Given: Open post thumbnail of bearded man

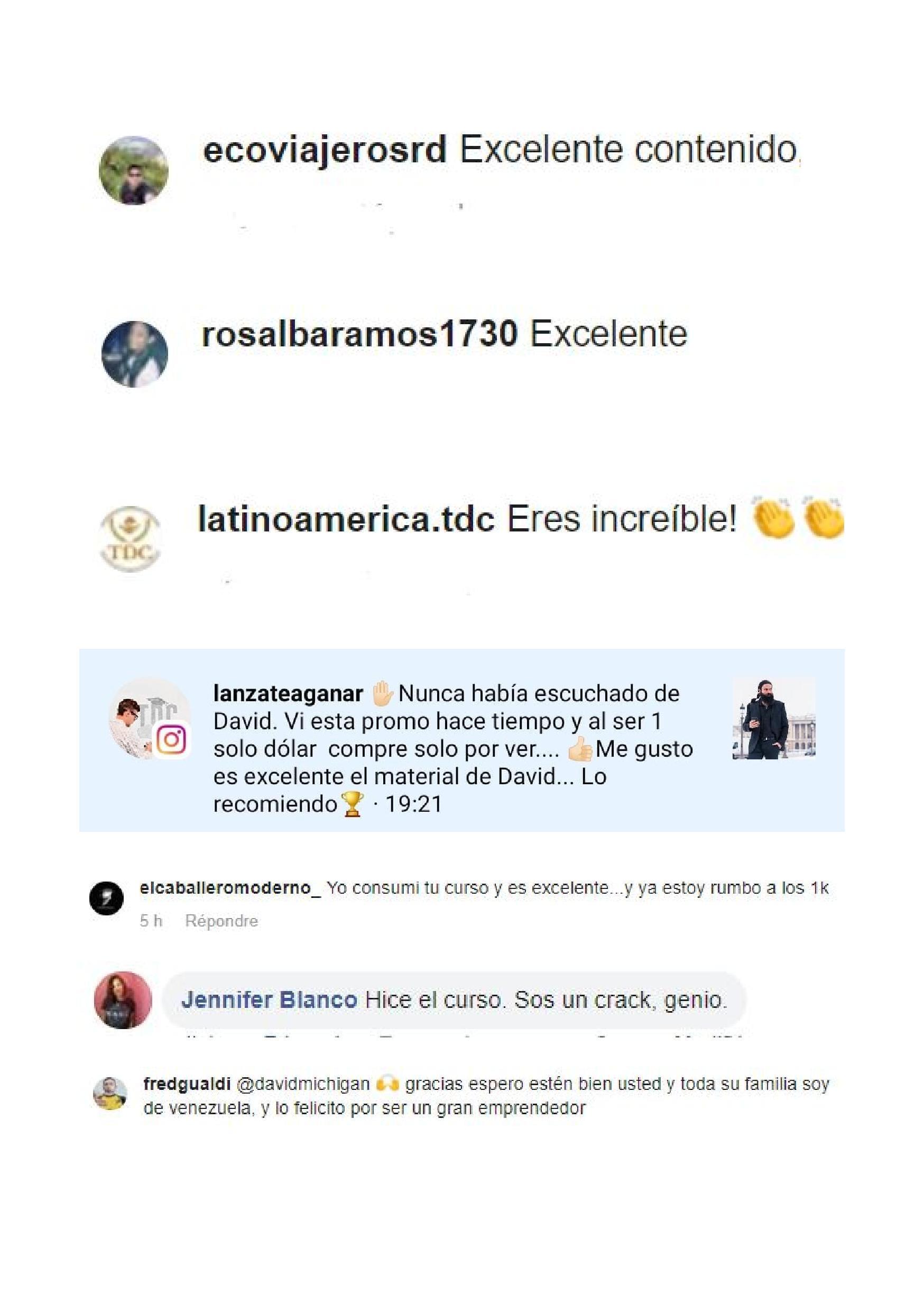Looking at the screenshot, I should pos(774,718).
